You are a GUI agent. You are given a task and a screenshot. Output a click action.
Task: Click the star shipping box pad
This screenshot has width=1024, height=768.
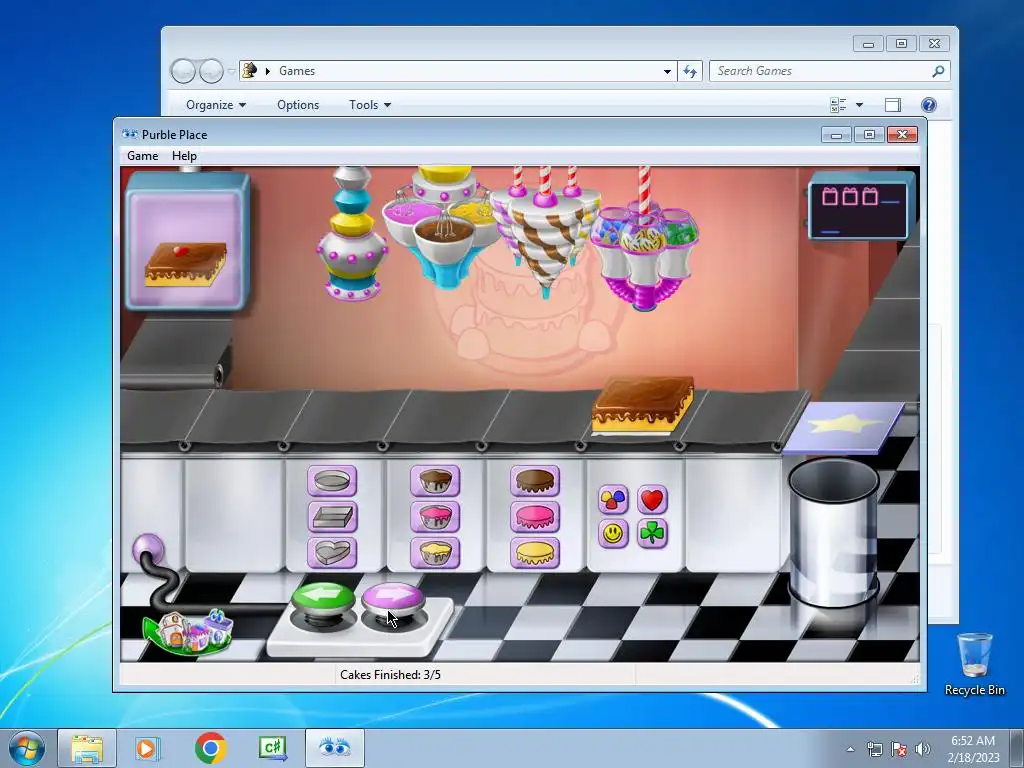click(x=844, y=427)
